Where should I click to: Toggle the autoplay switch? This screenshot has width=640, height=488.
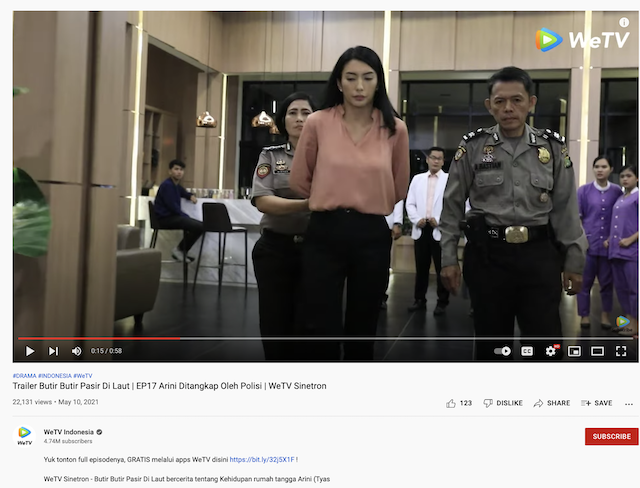coord(502,351)
